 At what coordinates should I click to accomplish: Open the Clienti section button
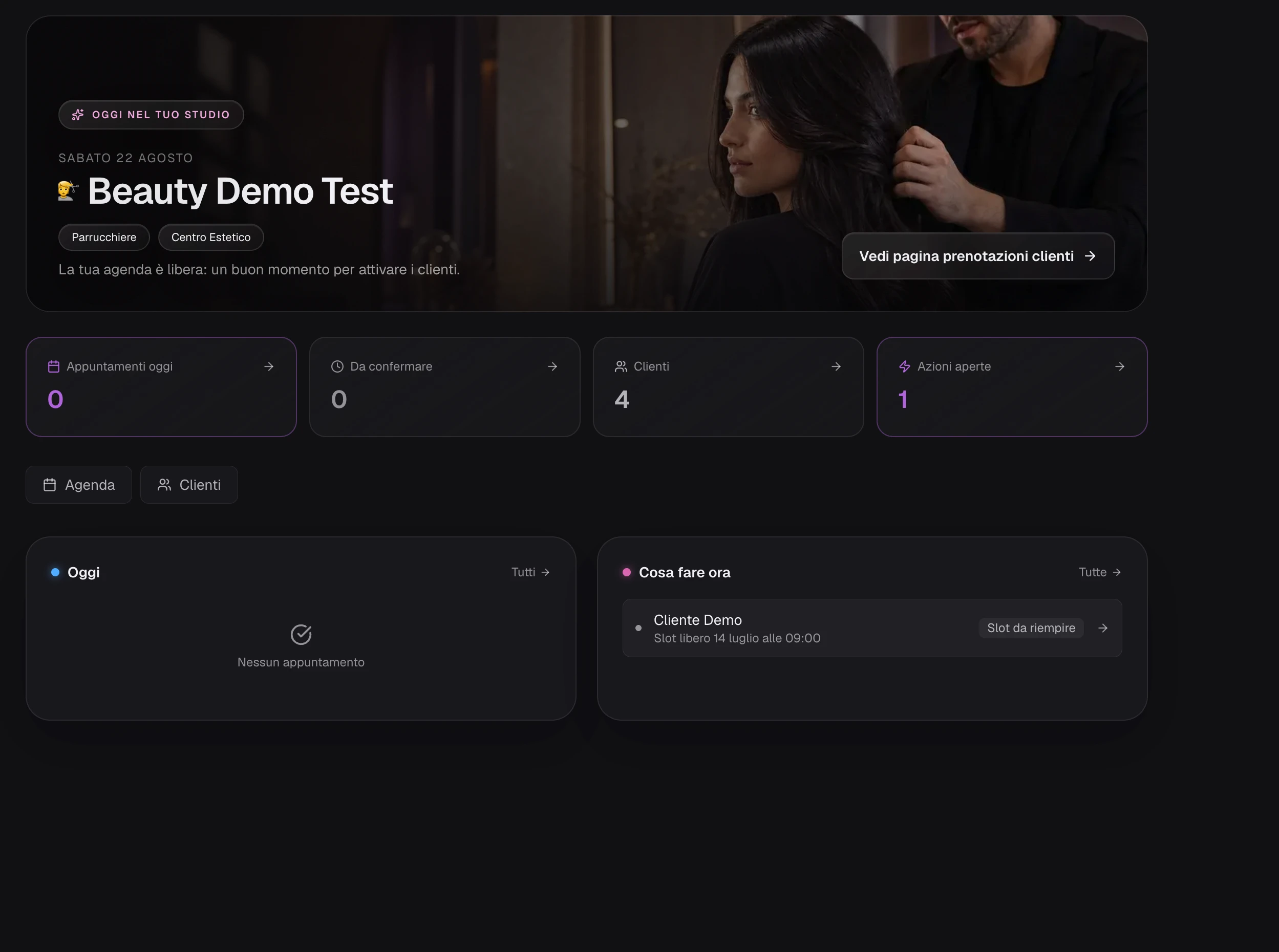tap(189, 485)
